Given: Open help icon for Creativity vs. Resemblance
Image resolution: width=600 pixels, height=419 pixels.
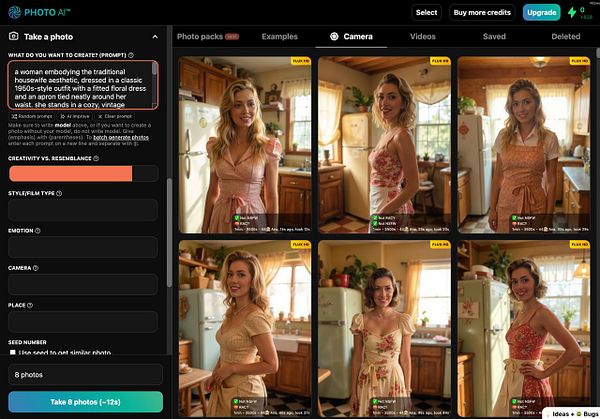Looking at the screenshot, I should click(x=96, y=158).
